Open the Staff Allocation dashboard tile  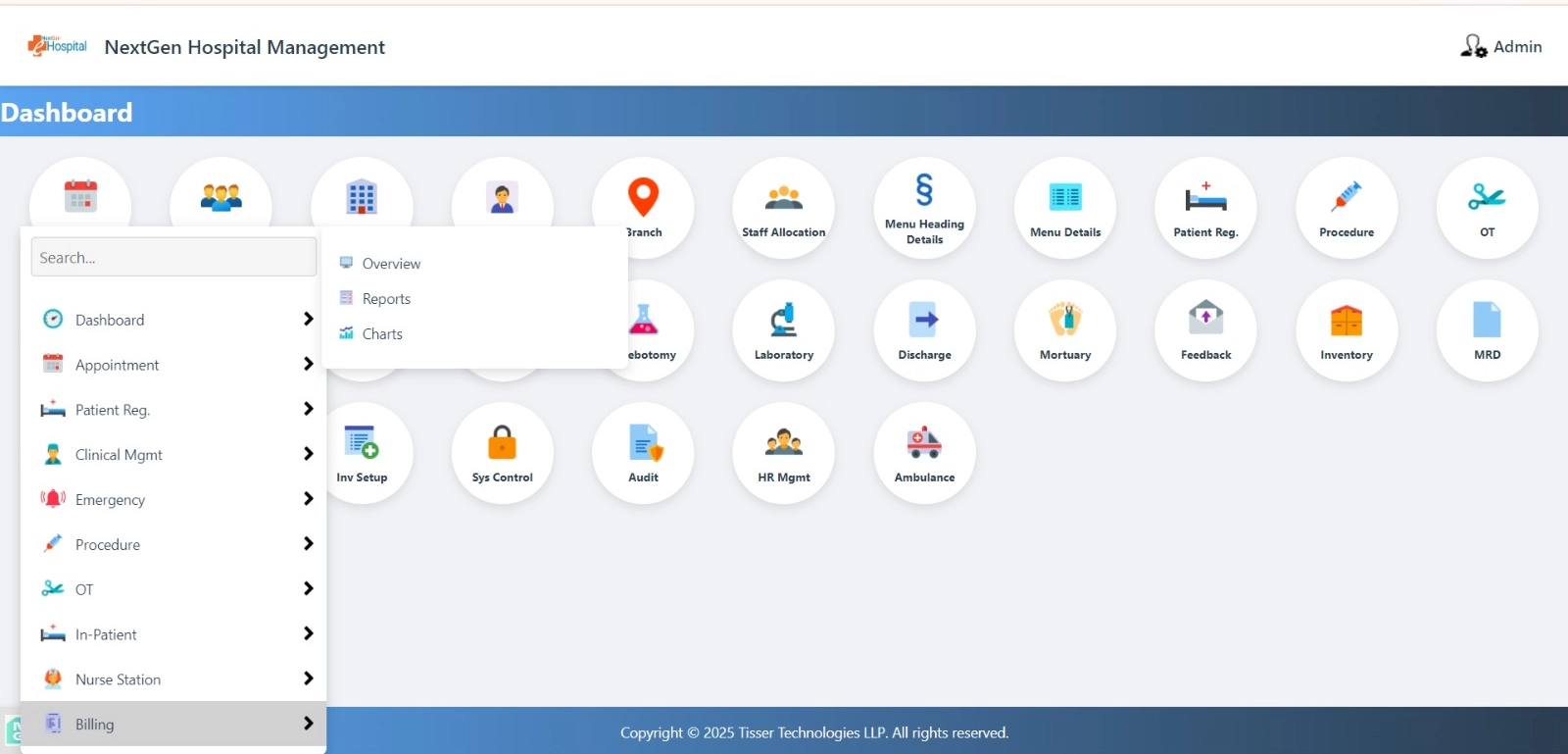pyautogui.click(x=783, y=208)
